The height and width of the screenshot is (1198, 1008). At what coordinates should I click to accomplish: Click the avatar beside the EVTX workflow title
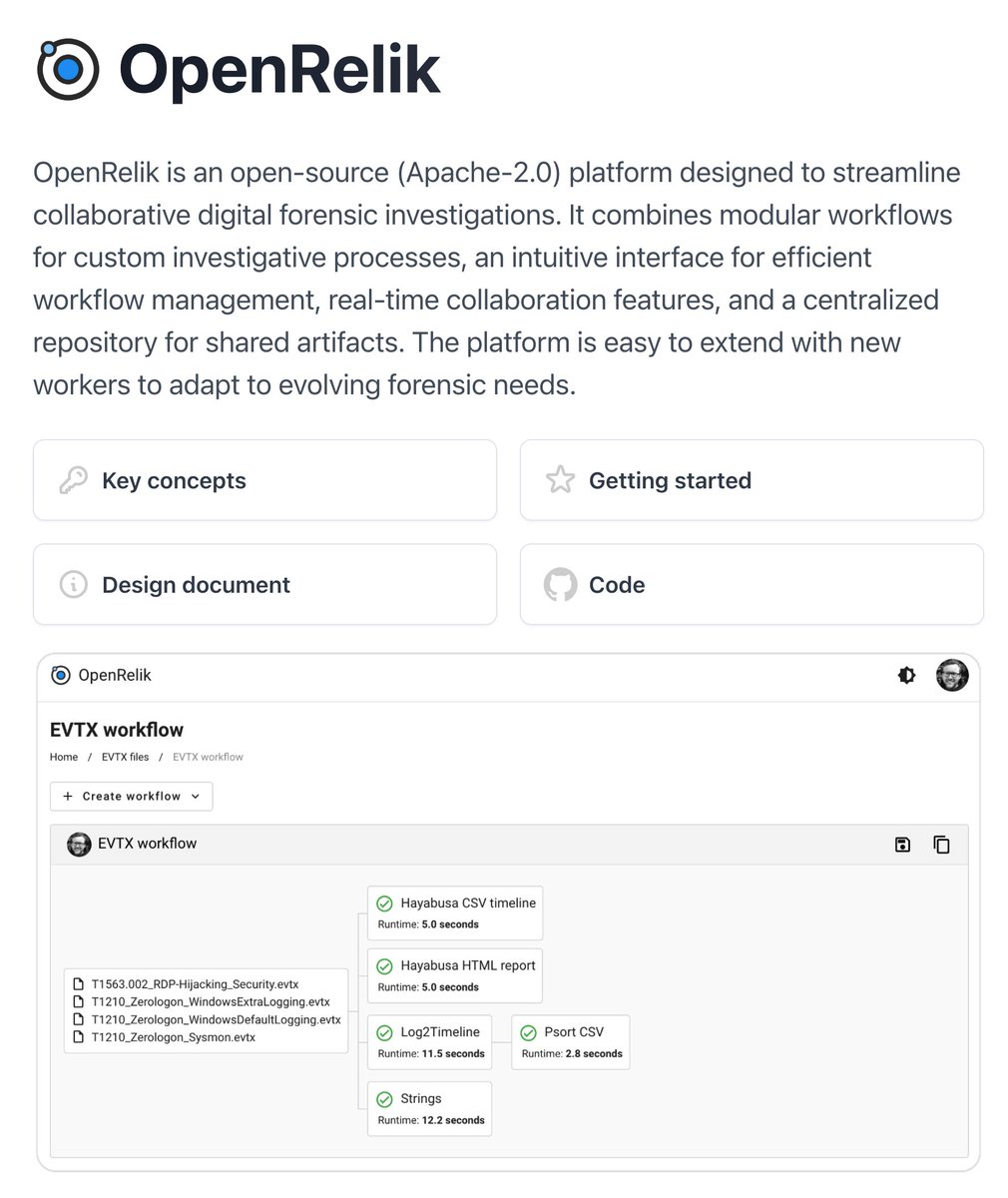click(x=79, y=844)
